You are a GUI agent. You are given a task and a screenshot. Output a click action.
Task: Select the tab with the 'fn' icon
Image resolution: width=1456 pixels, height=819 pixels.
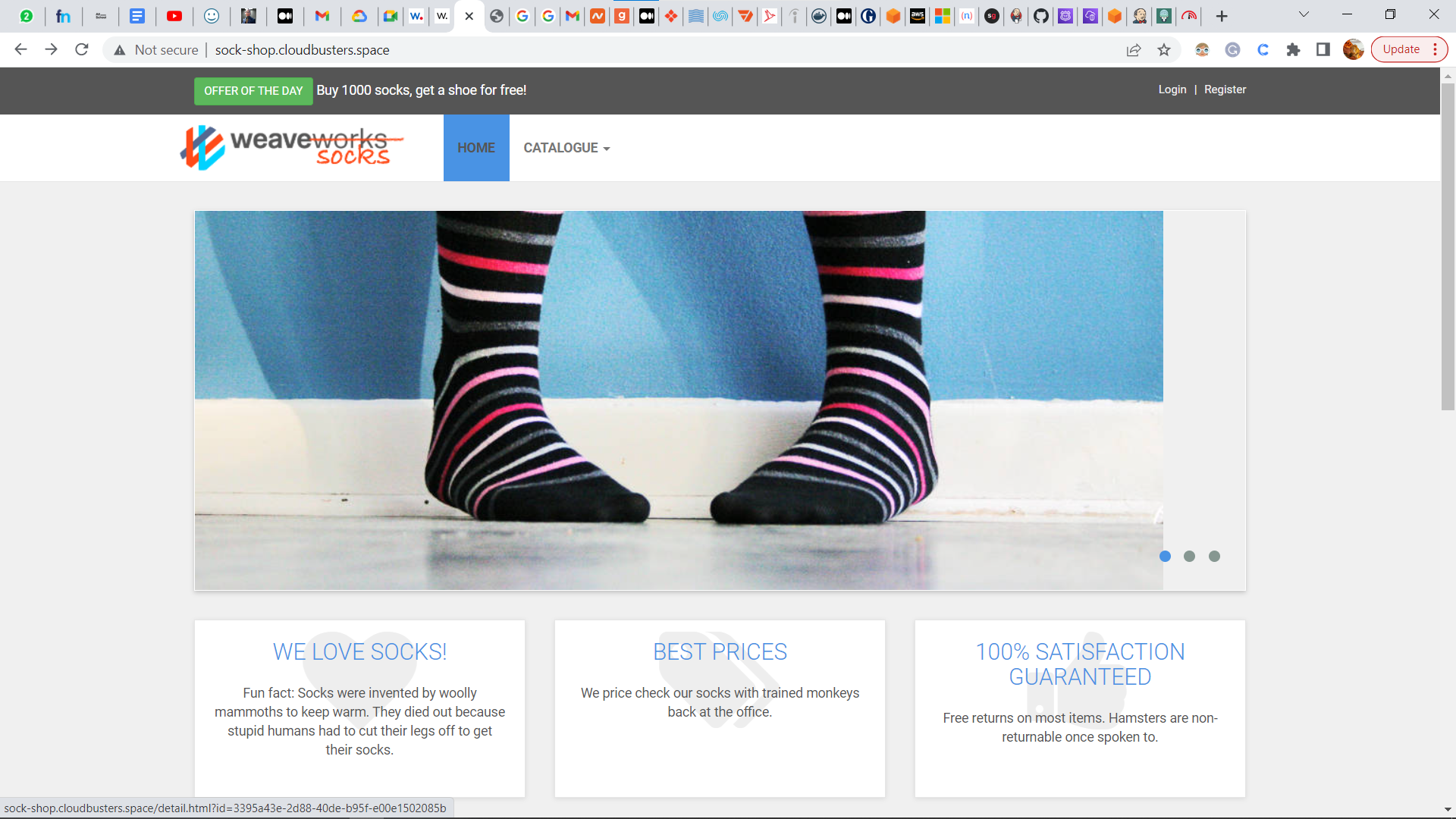(64, 16)
